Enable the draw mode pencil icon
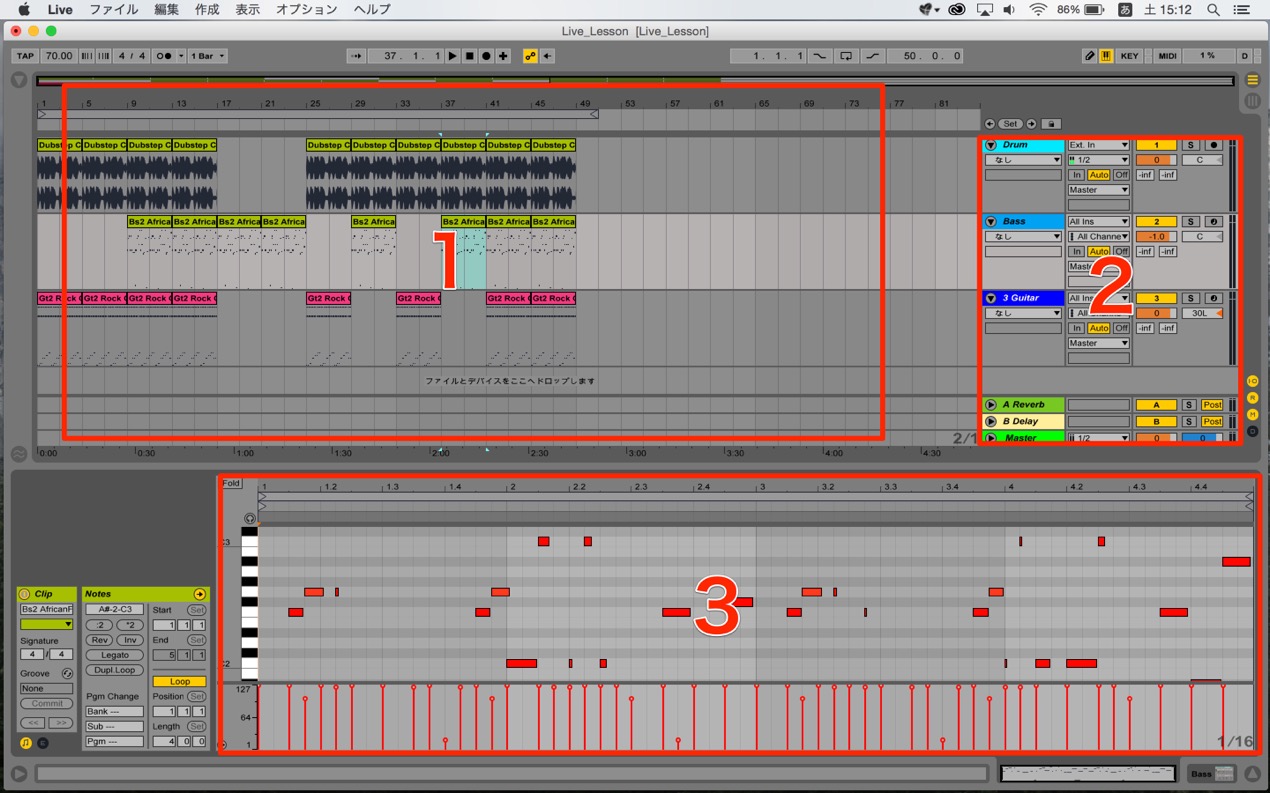The width and height of the screenshot is (1270, 793). pos(1090,56)
